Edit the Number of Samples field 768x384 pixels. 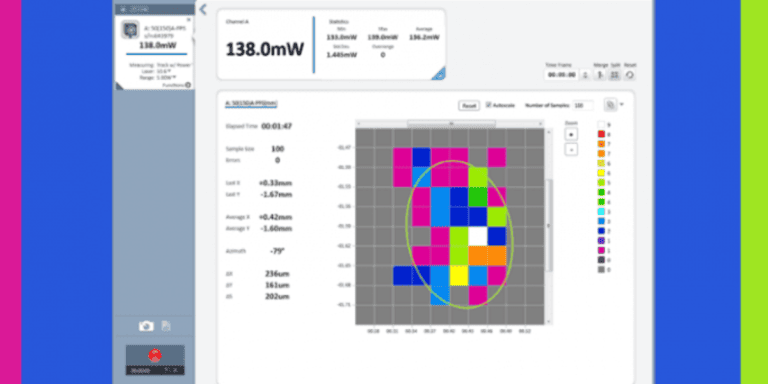pyautogui.click(x=583, y=105)
